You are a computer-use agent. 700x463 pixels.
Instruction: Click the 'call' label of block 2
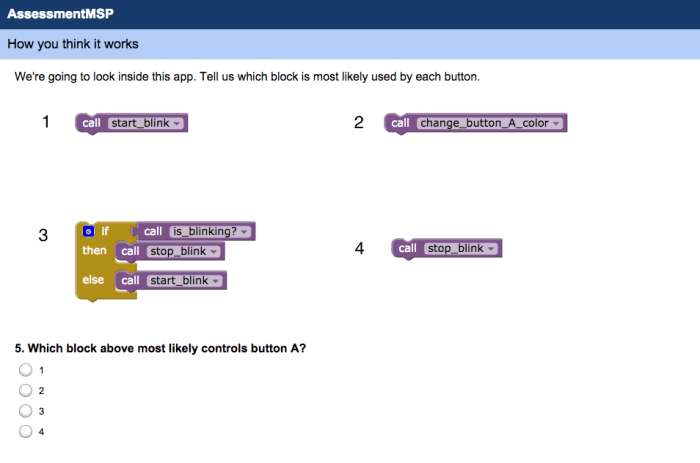(x=400, y=123)
